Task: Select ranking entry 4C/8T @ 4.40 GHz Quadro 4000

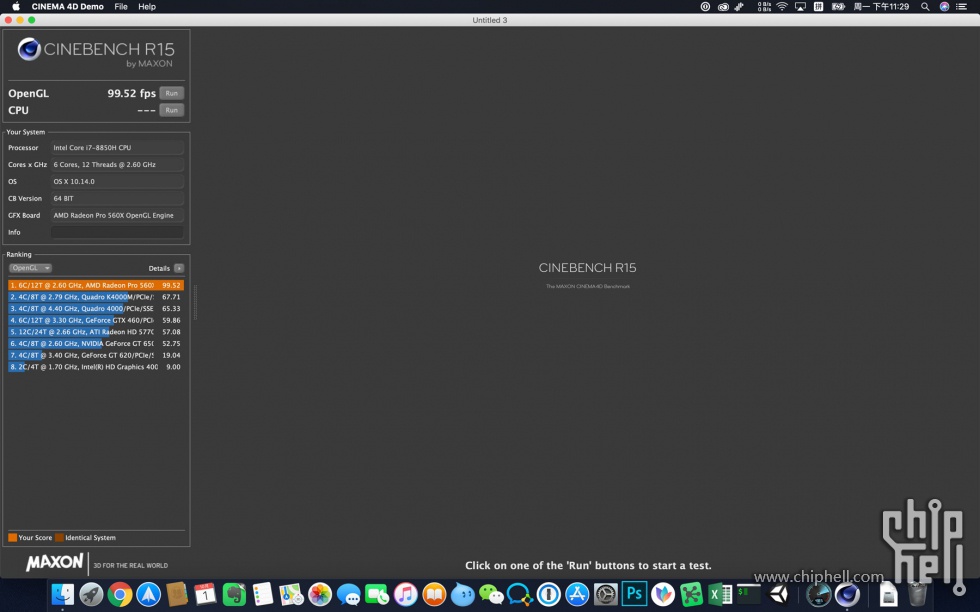Action: pos(96,309)
